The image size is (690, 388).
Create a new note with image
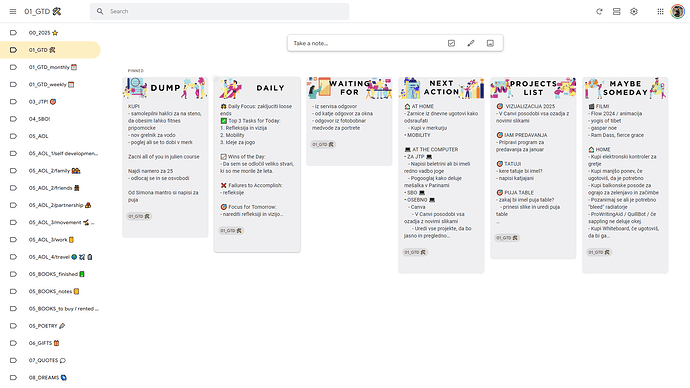490,43
